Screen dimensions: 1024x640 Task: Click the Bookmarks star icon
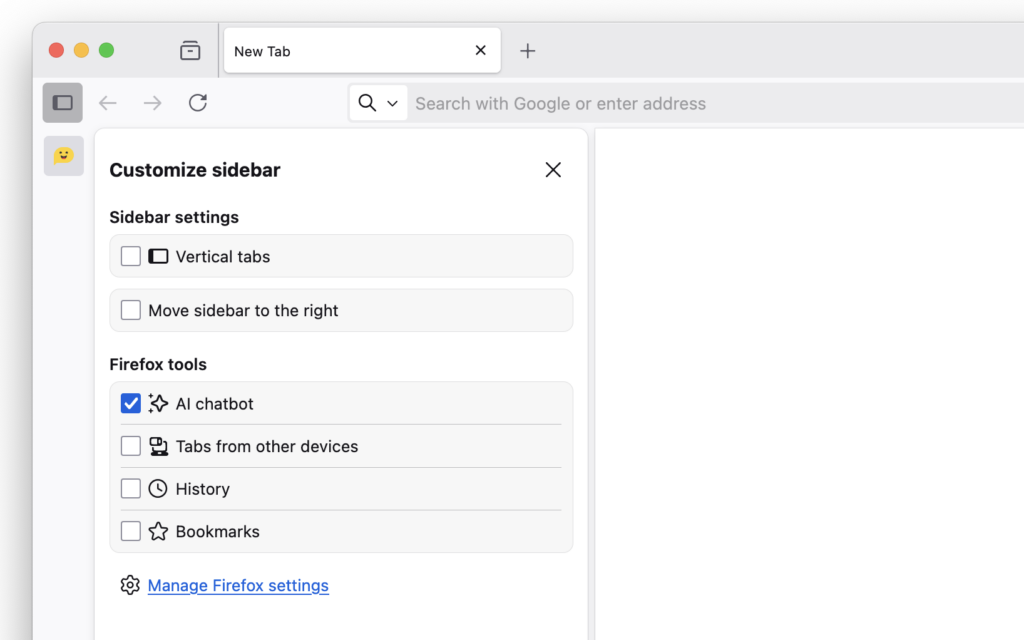coord(158,531)
